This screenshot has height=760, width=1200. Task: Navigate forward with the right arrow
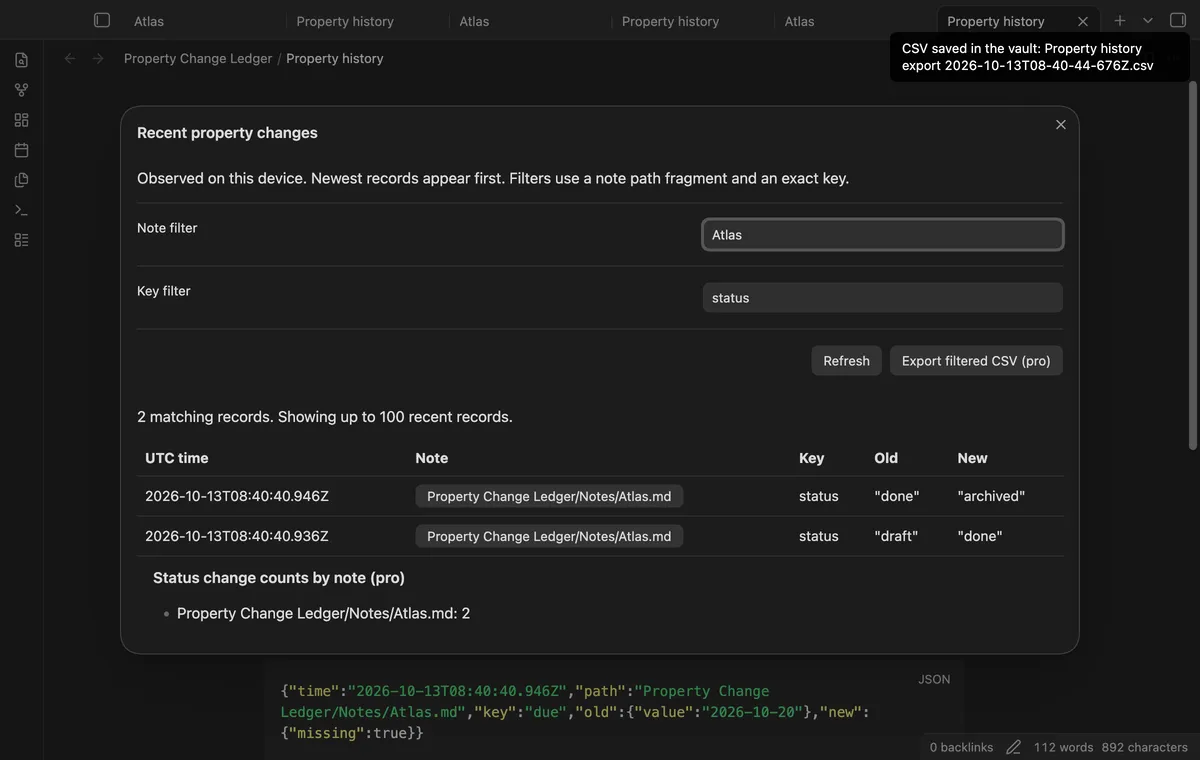pyautogui.click(x=98, y=58)
